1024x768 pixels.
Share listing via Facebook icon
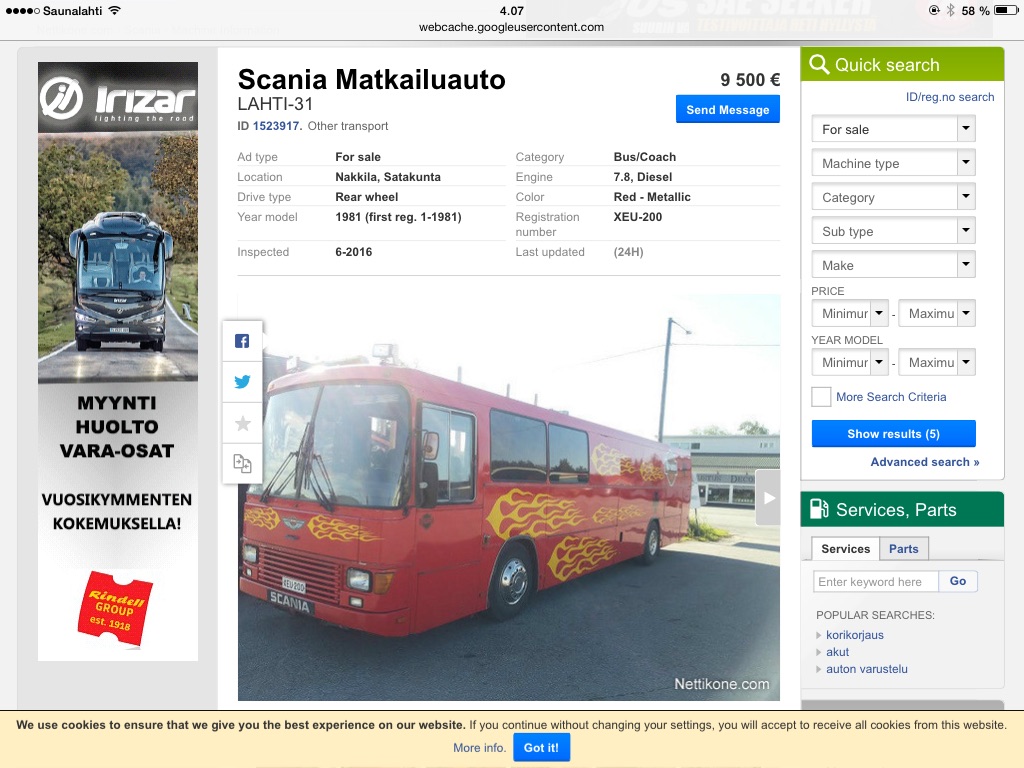tap(242, 341)
